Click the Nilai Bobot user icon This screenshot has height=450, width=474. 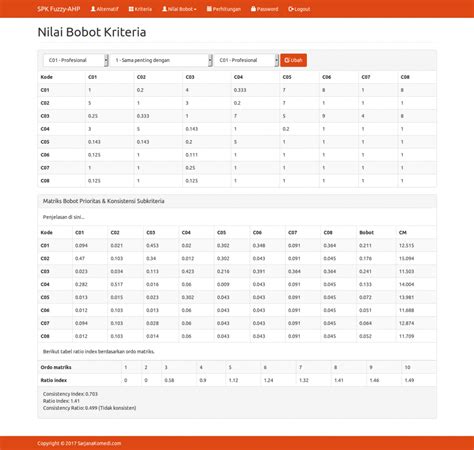(164, 9)
